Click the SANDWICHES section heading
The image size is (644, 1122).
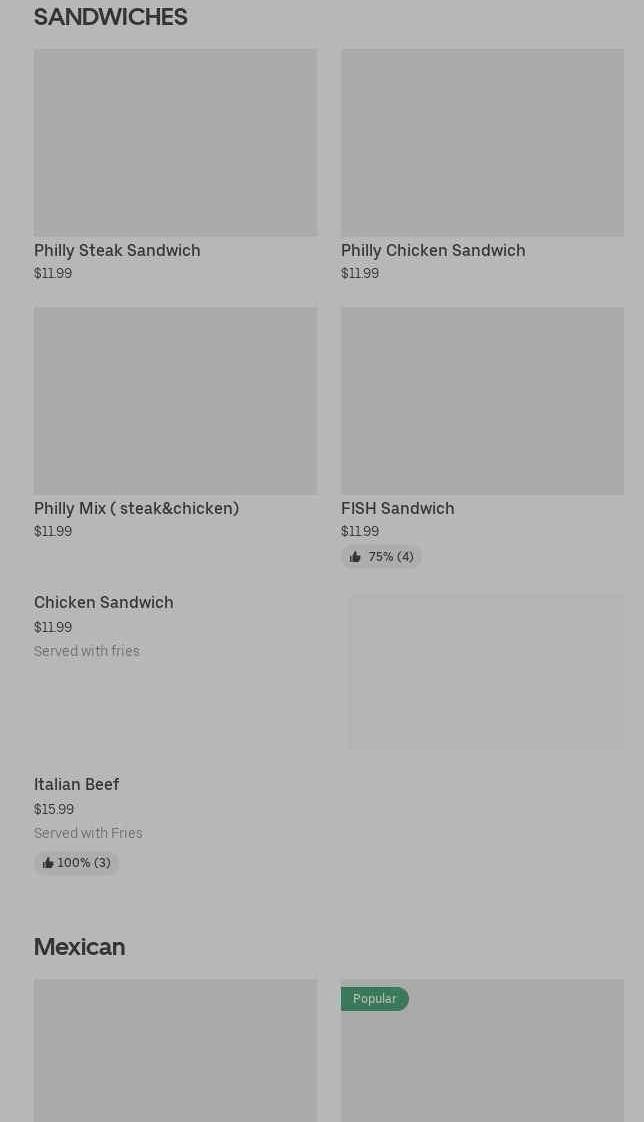[110, 17]
